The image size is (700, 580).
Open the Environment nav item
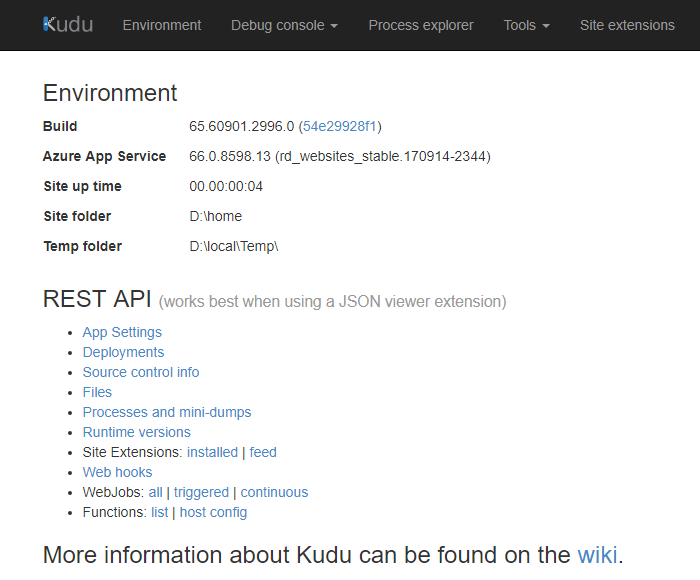[x=162, y=25]
